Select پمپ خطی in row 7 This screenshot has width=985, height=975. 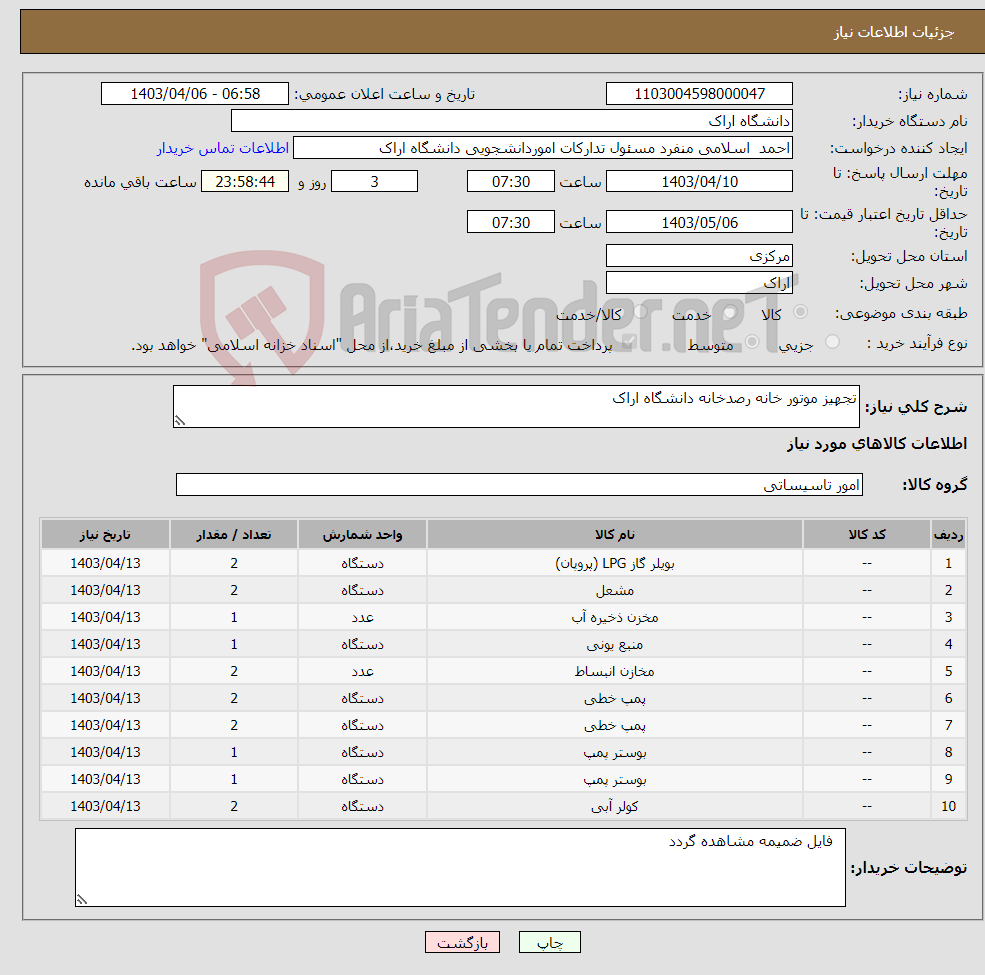pos(615,725)
